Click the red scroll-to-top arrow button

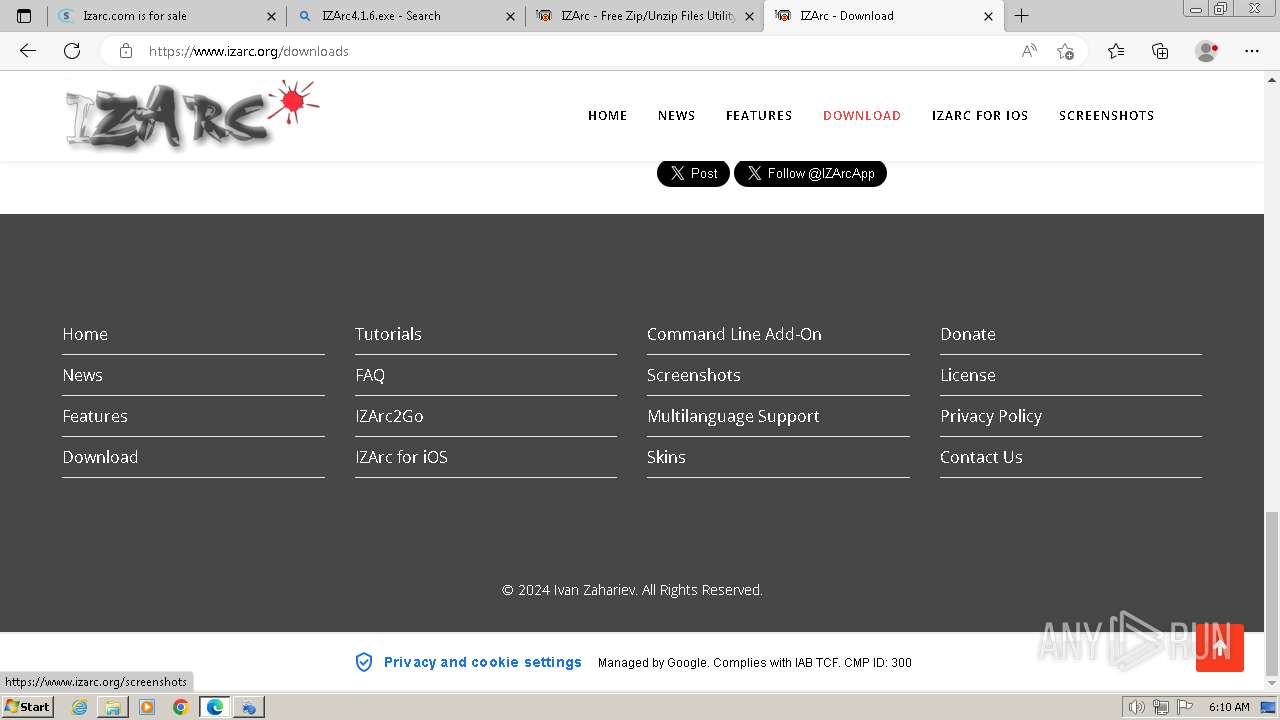[x=1220, y=647]
